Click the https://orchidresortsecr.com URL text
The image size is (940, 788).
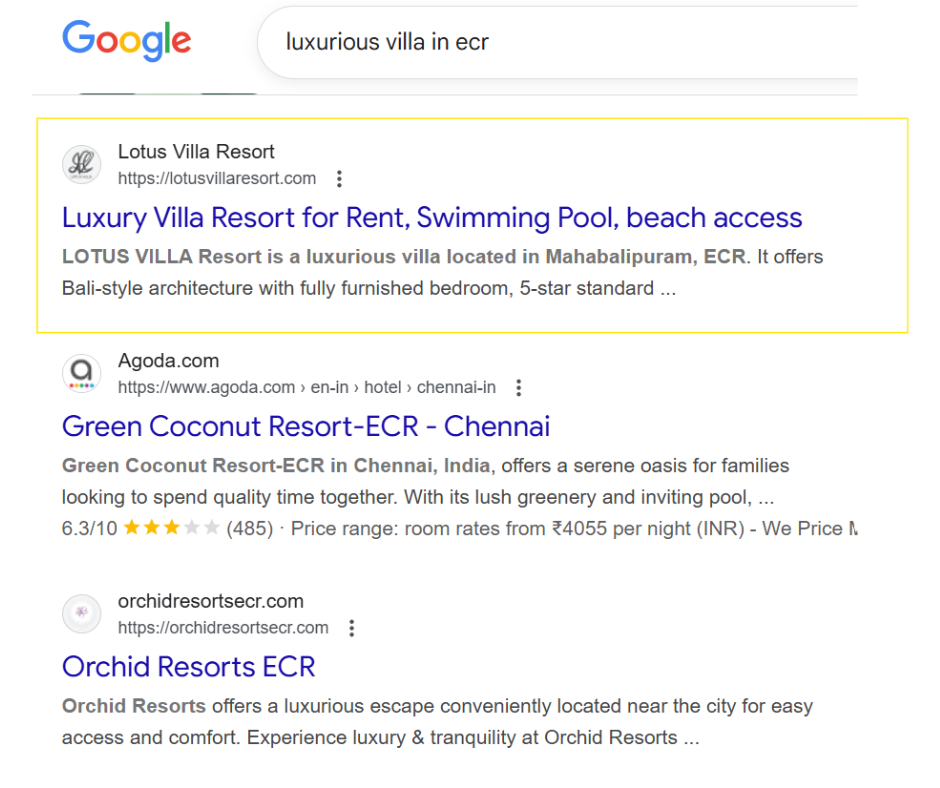(223, 628)
